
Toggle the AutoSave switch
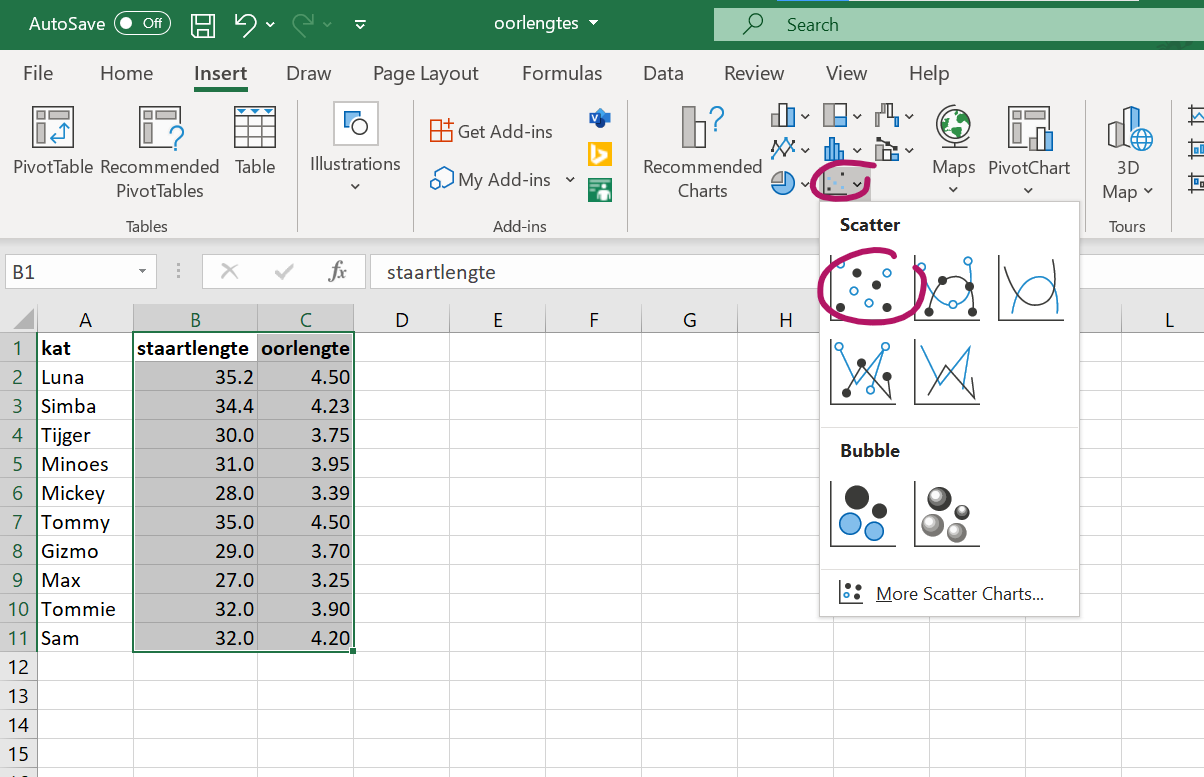pos(141,24)
